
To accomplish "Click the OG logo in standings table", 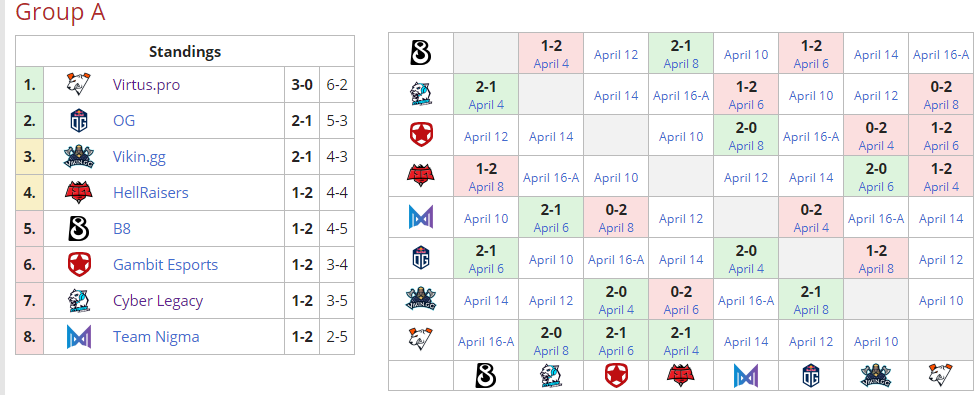I will point(79,120).
